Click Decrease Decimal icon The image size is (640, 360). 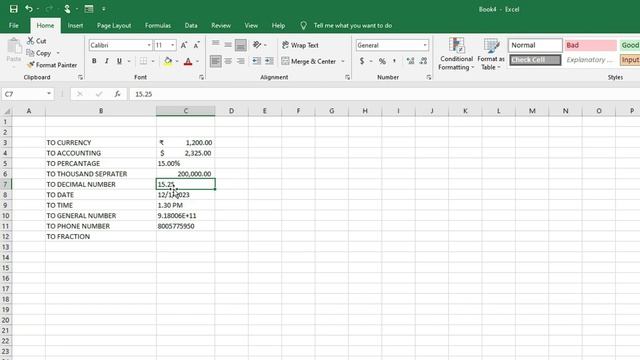pos(423,61)
